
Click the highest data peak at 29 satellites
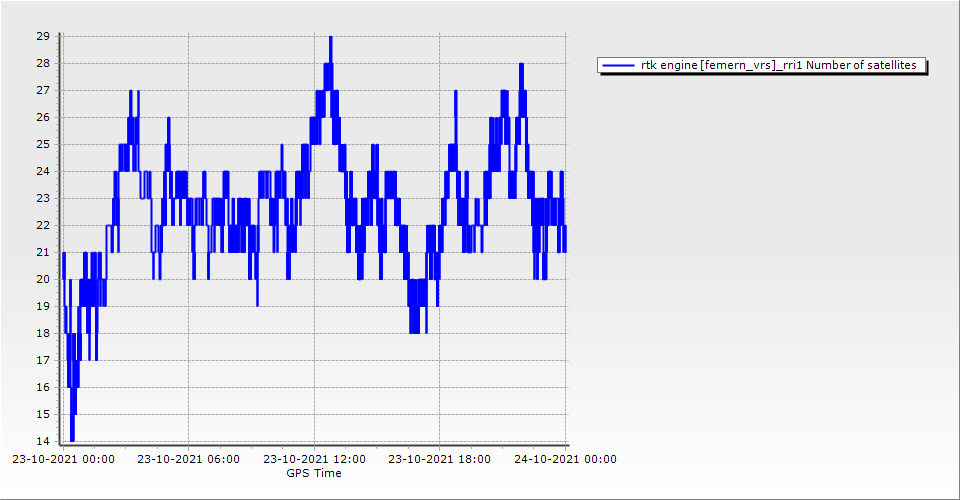pos(330,38)
